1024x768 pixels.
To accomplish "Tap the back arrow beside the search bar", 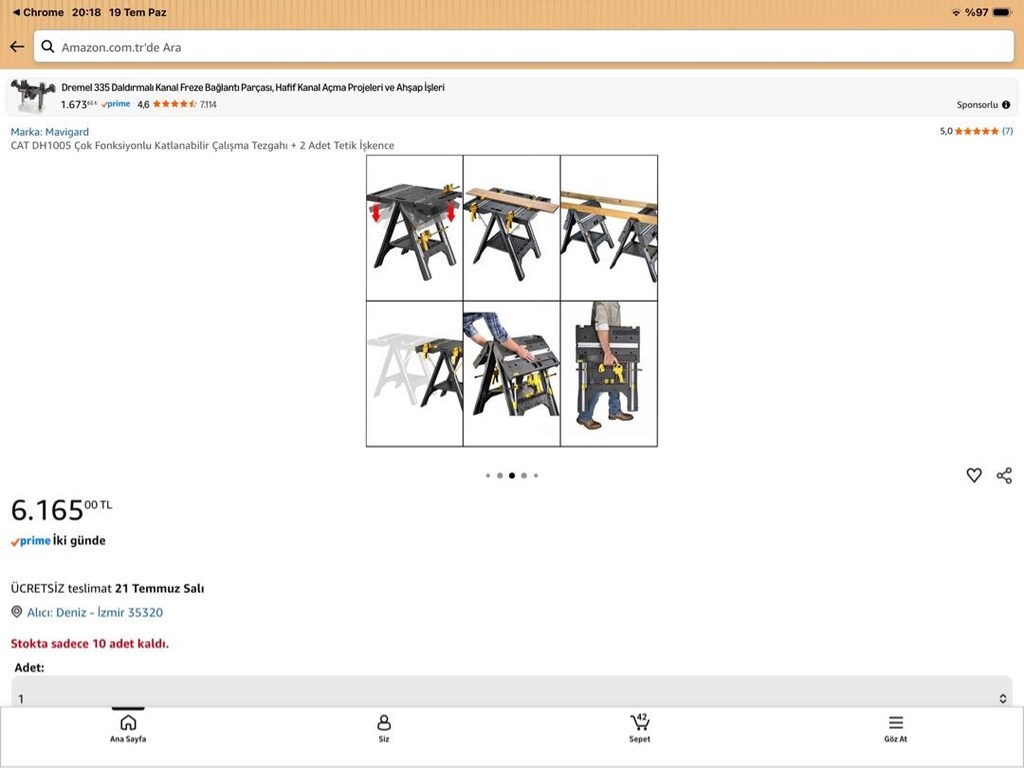I will click(17, 46).
